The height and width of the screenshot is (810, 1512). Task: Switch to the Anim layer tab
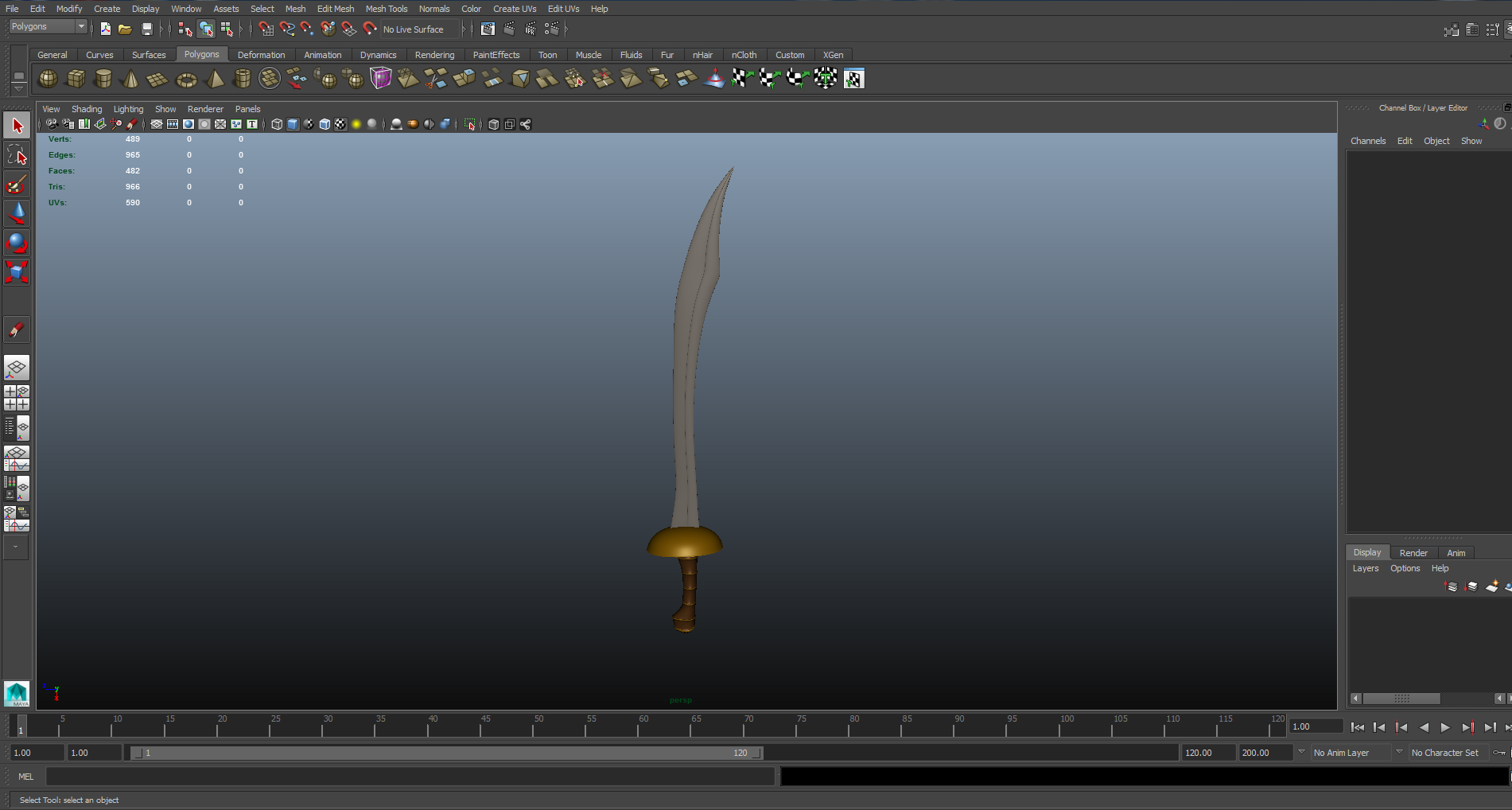point(1456,553)
